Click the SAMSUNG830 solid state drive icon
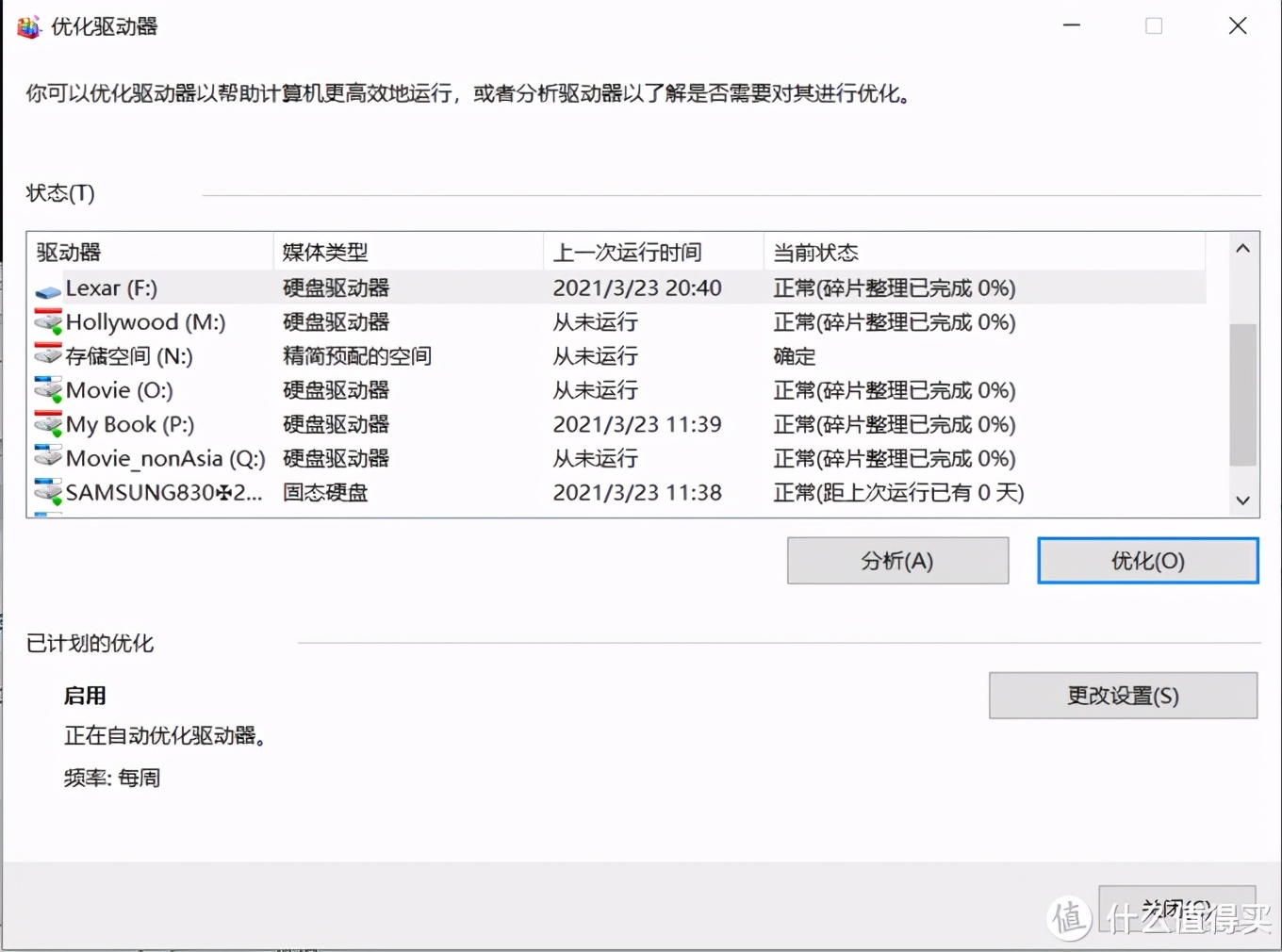 (x=47, y=492)
